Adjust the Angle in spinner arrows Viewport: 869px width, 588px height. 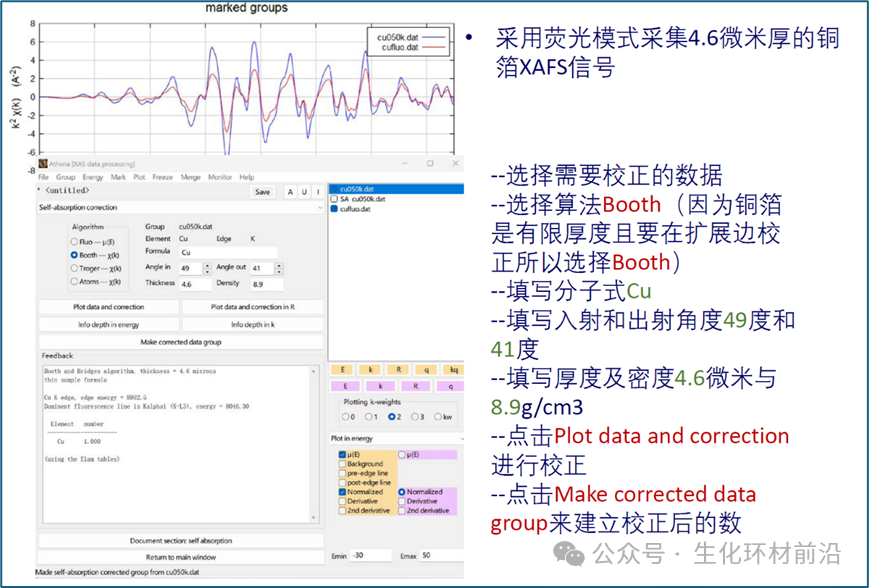click(x=208, y=268)
